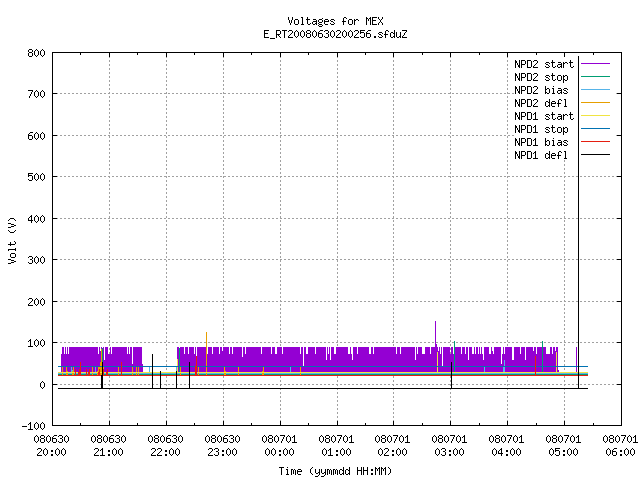The width and height of the screenshot is (640, 480).
Task: Click the tall black spike reaching 800 volts
Action: pos(578,220)
